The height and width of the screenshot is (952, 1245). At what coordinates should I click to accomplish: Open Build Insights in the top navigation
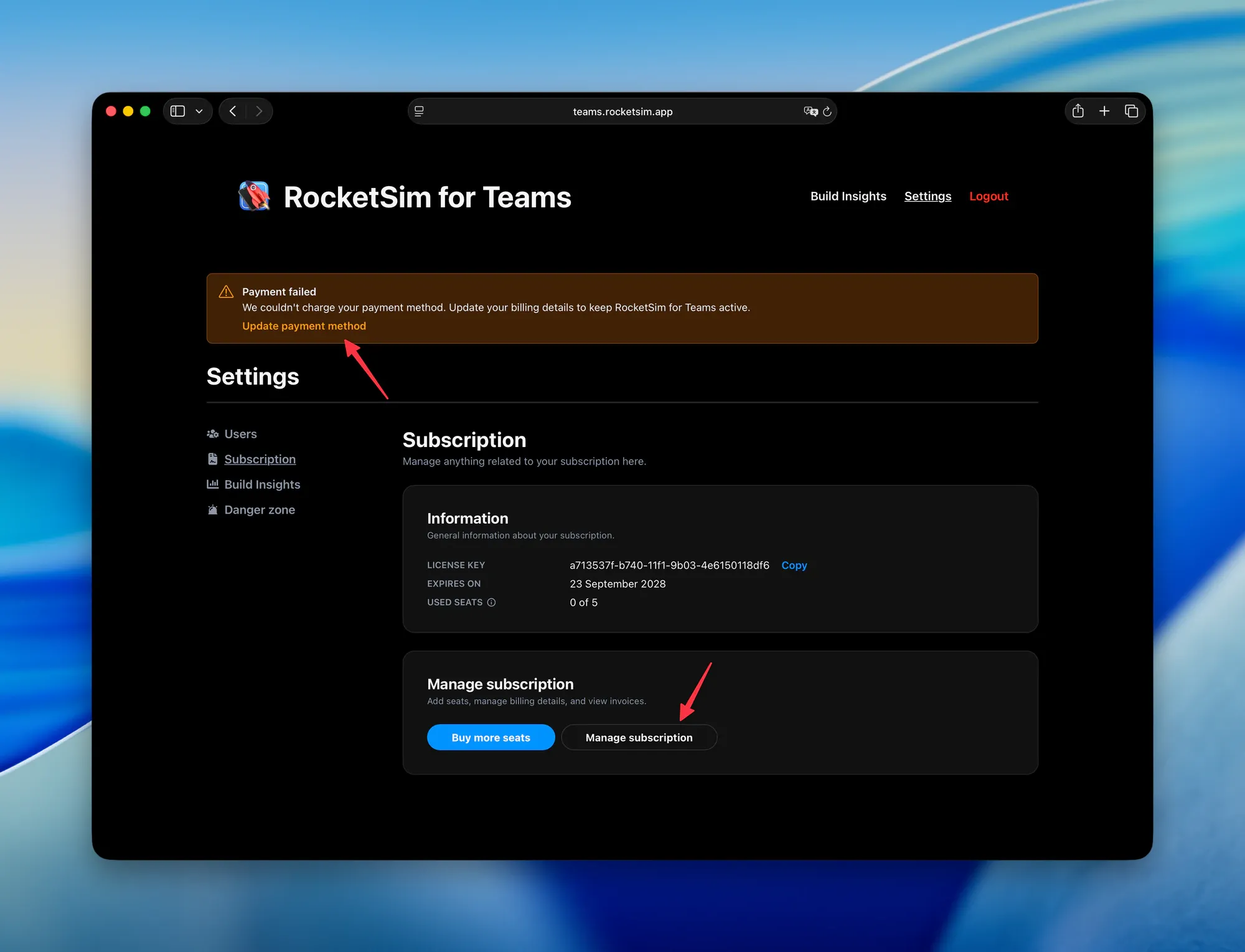click(x=848, y=196)
